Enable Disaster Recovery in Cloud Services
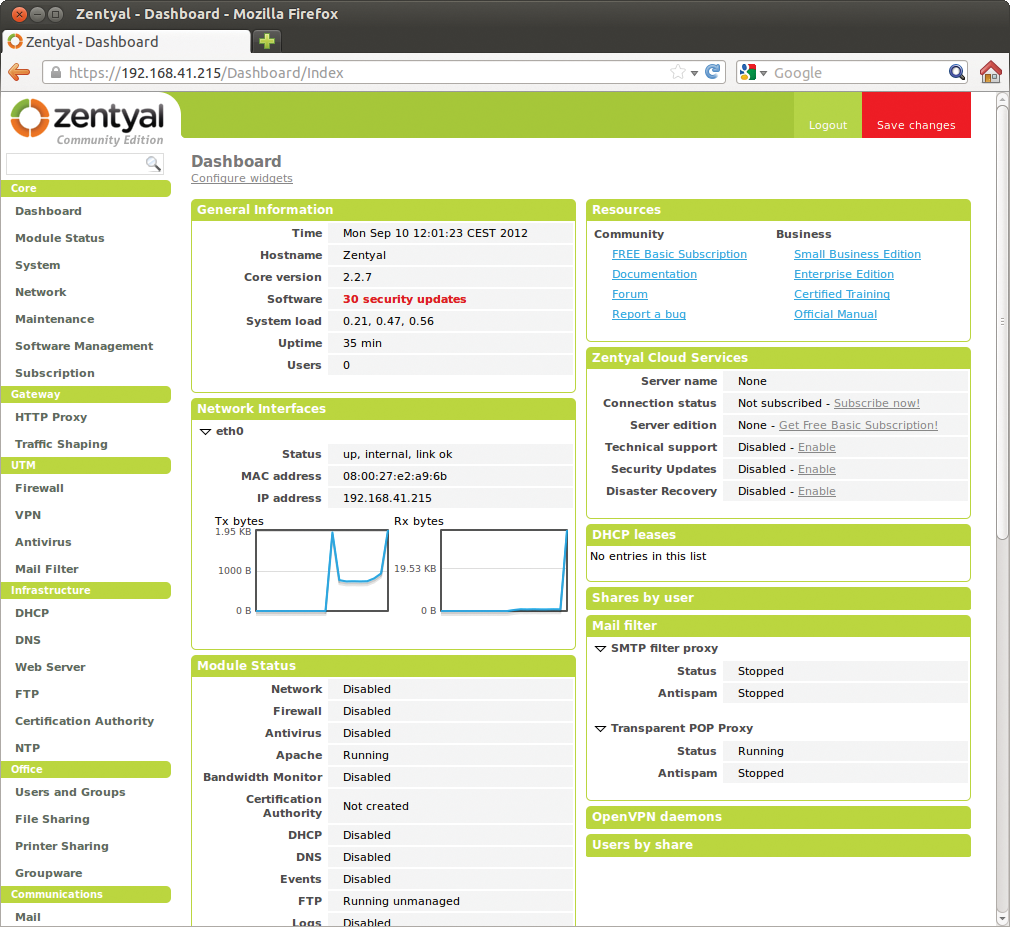Viewport: 1010px width, 927px height. 817,491
